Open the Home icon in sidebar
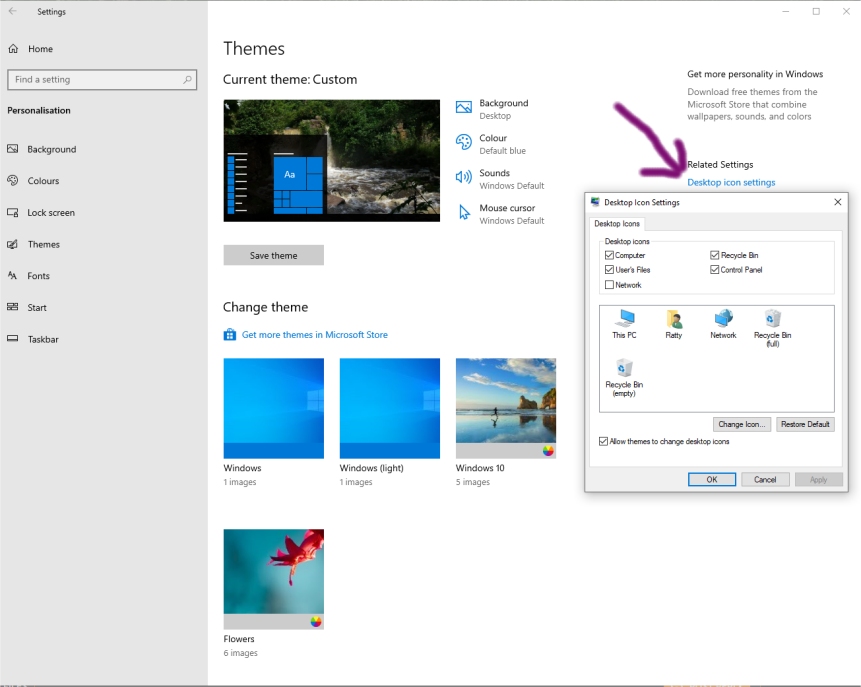 tap(13, 49)
